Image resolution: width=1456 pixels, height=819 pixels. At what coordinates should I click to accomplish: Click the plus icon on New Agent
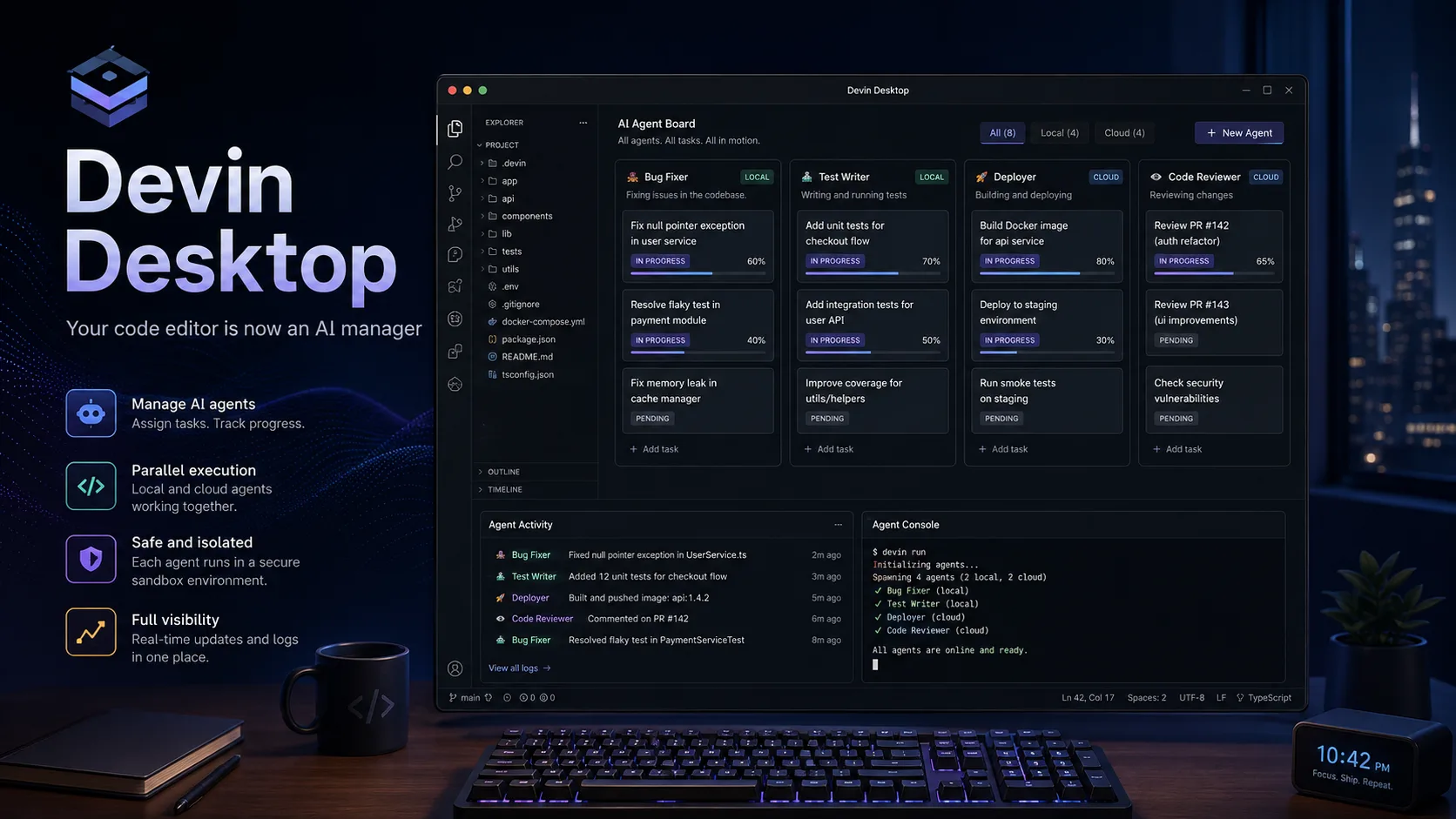[1211, 133]
